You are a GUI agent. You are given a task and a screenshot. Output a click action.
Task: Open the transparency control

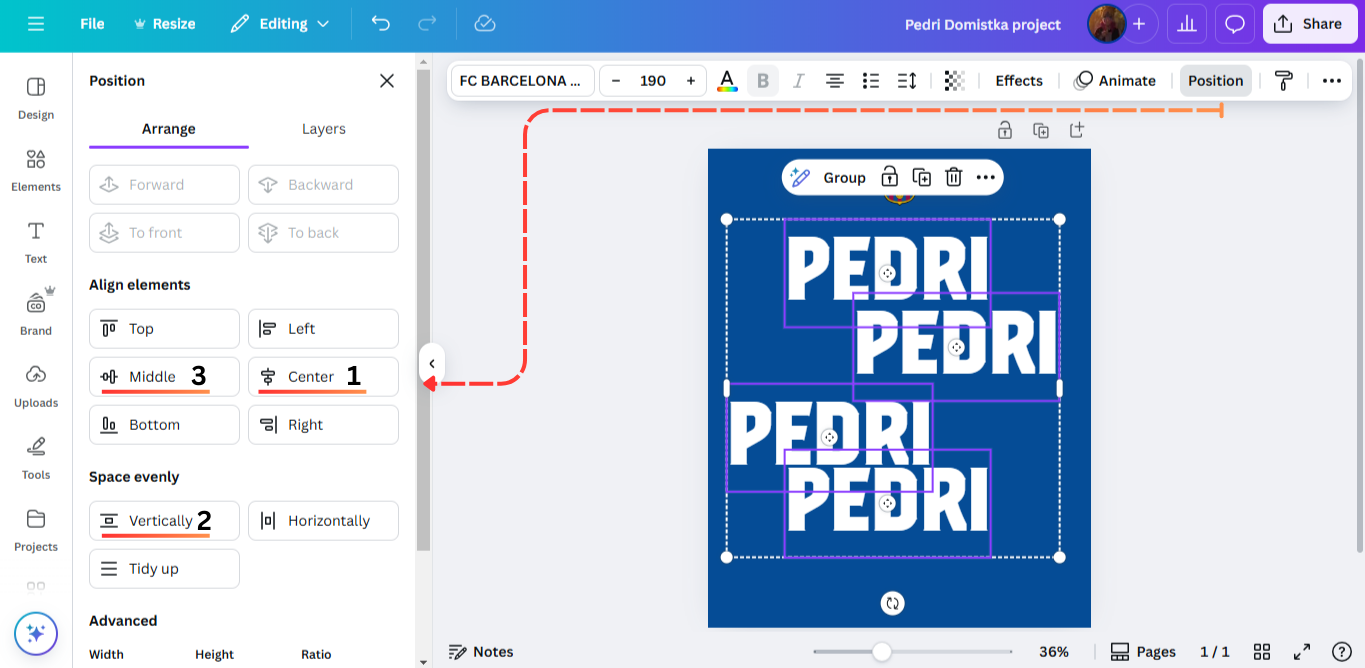tap(954, 81)
